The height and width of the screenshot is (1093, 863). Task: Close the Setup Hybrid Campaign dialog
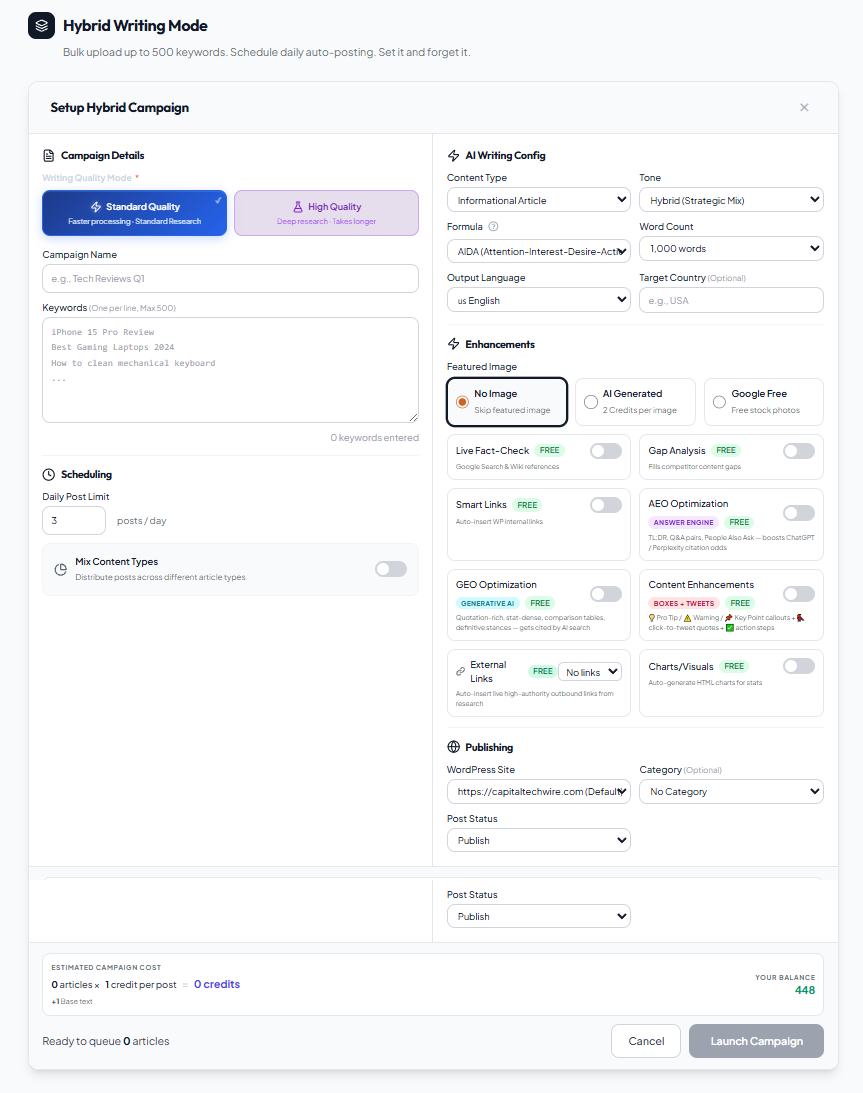click(804, 107)
